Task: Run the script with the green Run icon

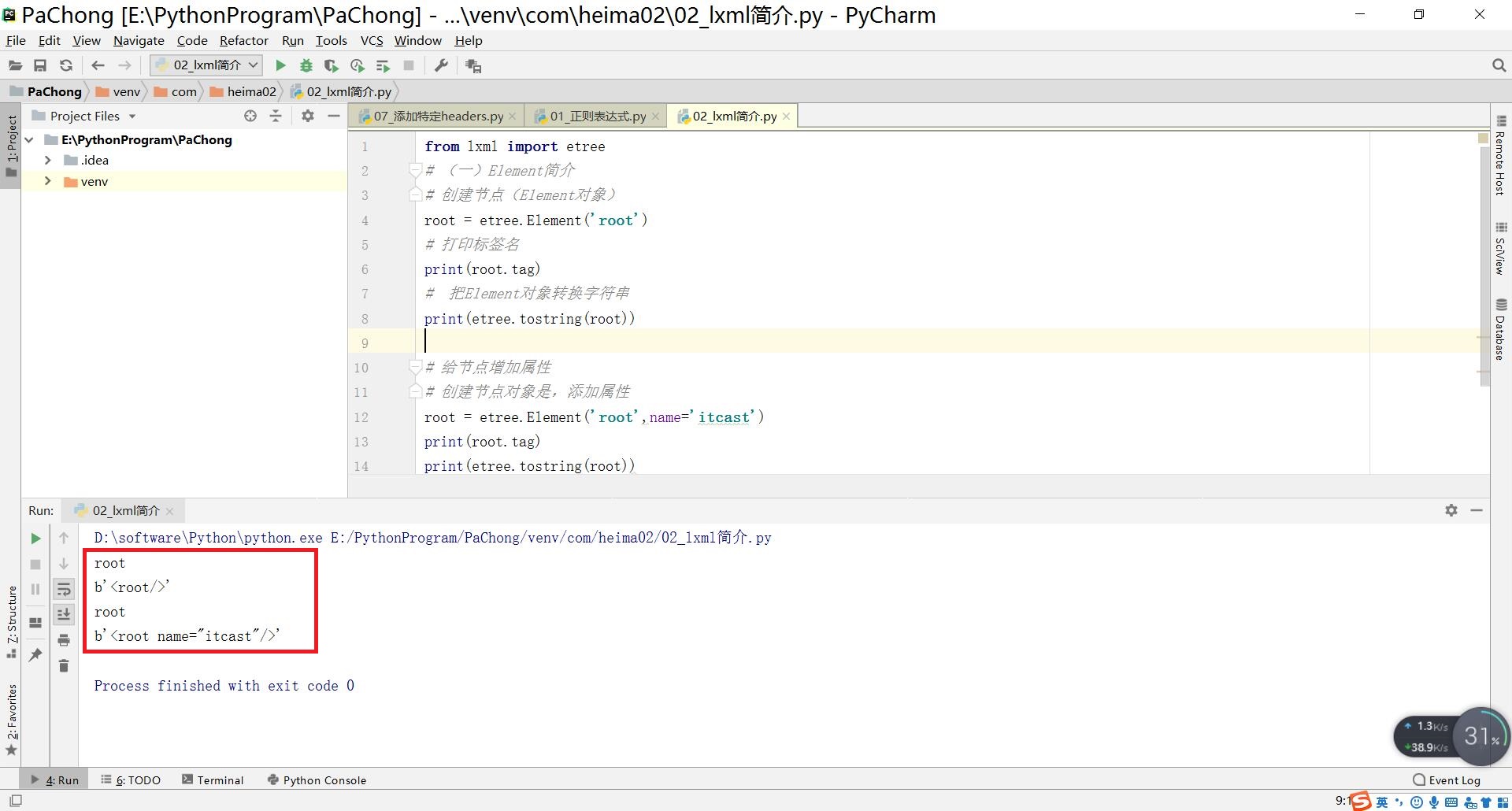Action: pos(280,65)
